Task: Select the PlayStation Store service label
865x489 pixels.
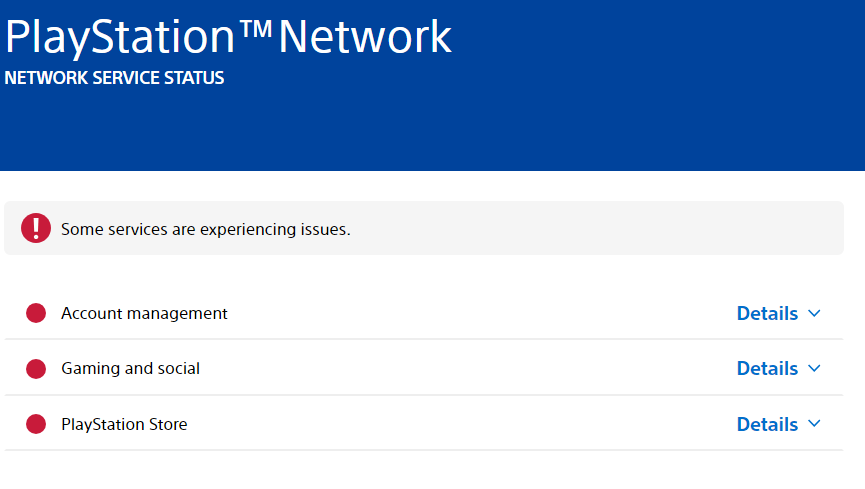Action: pos(124,424)
